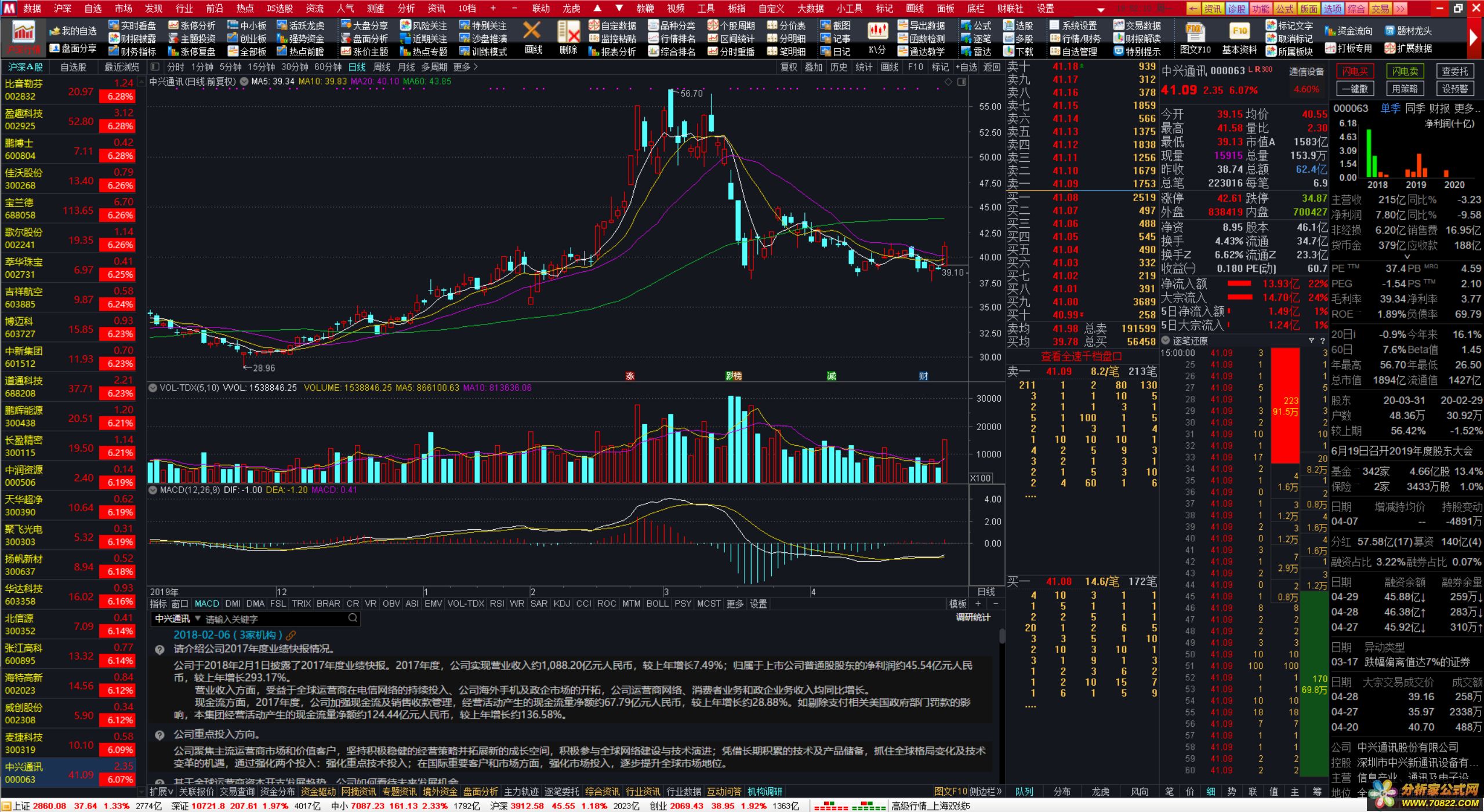
Task: Select the KDJ indicator tab
Action: [561, 603]
